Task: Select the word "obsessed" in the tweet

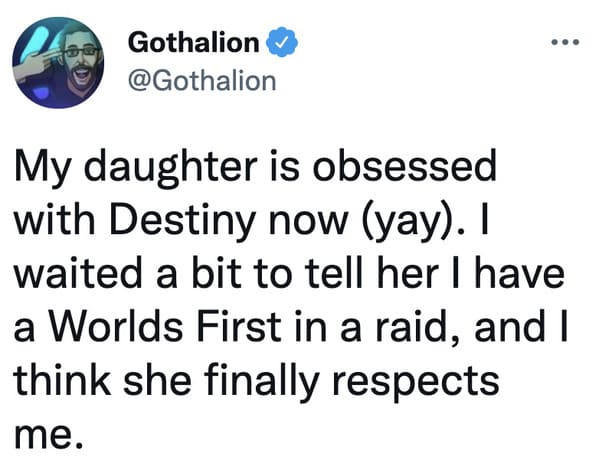Action: pyautogui.click(x=404, y=167)
